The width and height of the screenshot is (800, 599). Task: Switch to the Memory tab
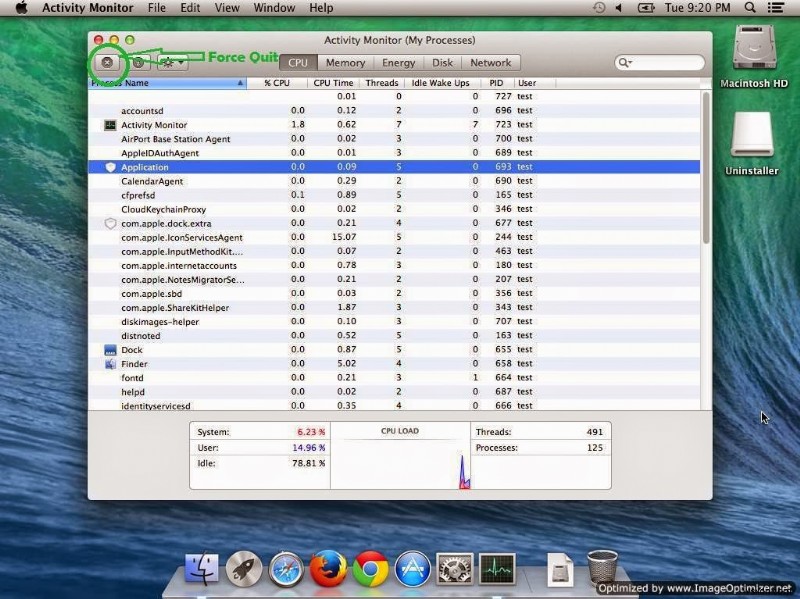coord(344,61)
